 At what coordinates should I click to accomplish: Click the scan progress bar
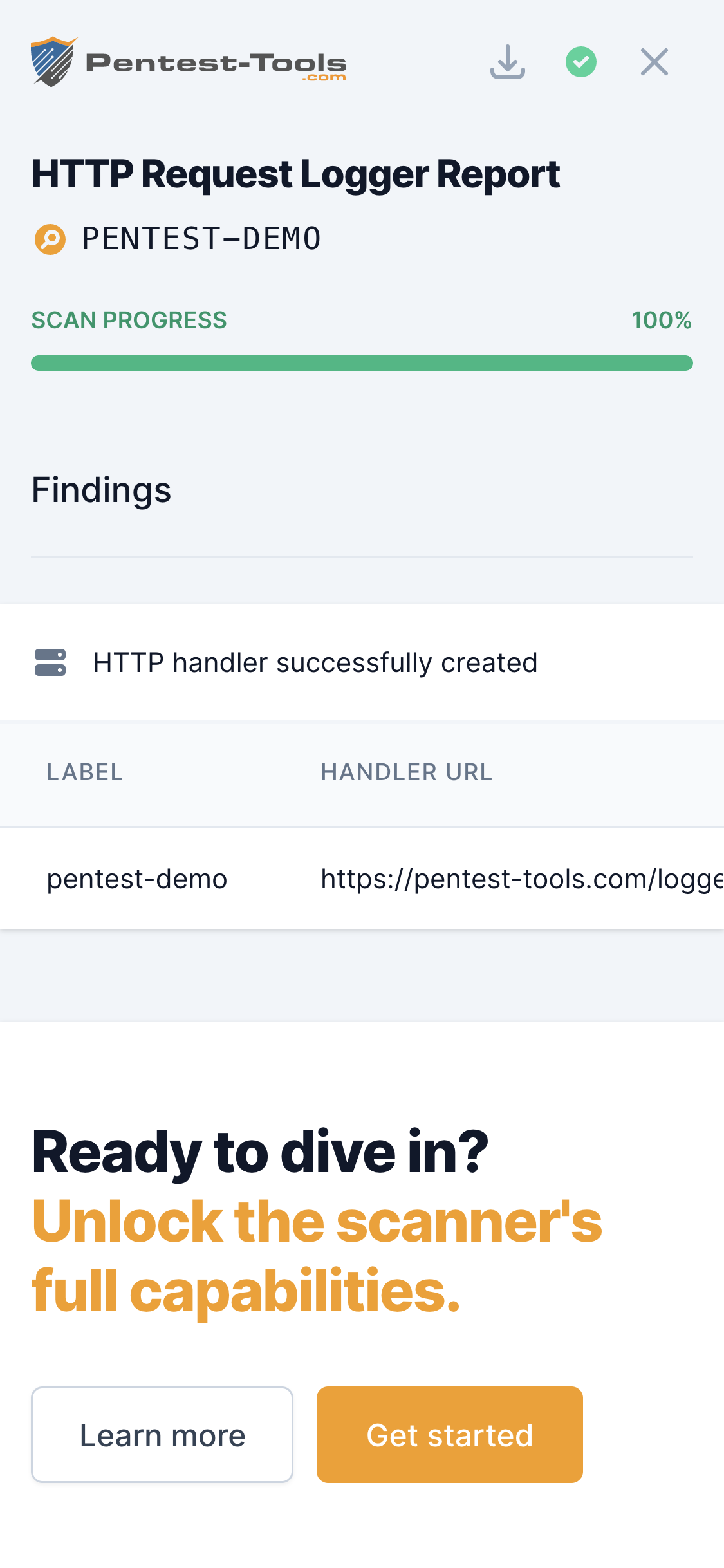coord(362,362)
